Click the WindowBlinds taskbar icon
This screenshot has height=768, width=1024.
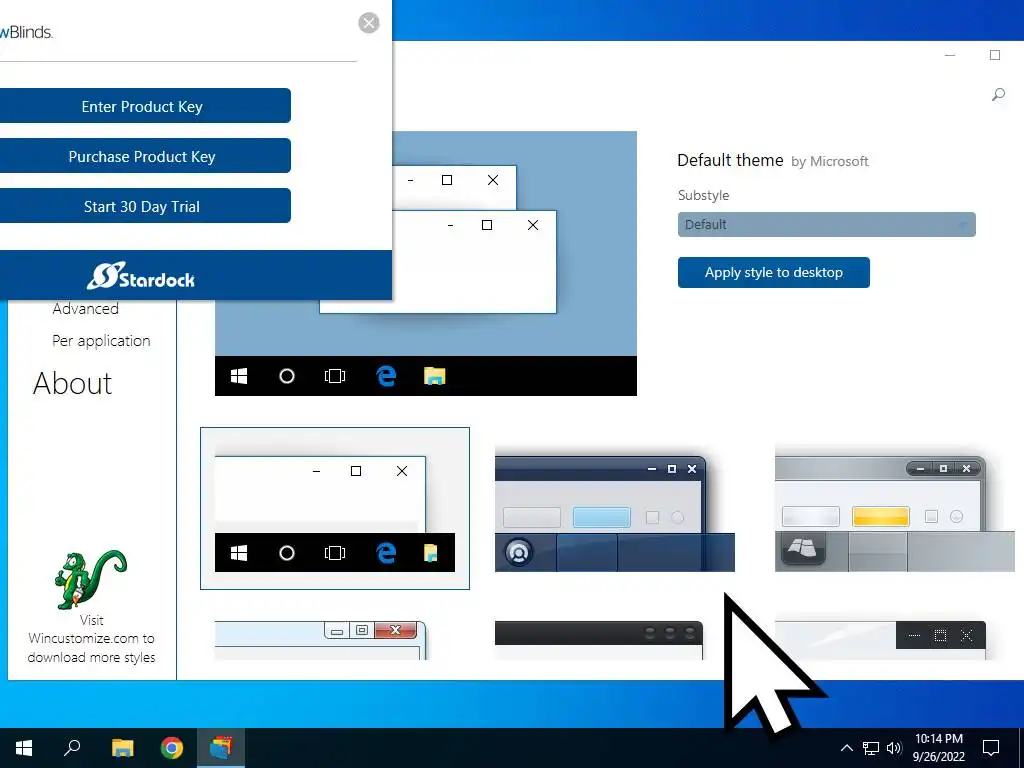[x=221, y=748]
